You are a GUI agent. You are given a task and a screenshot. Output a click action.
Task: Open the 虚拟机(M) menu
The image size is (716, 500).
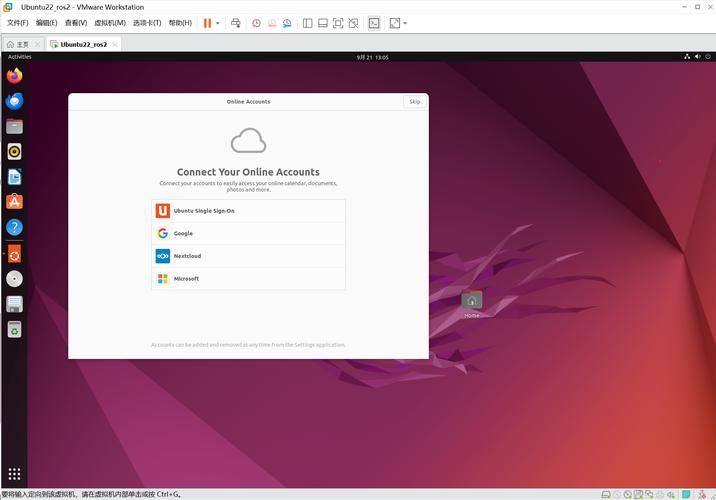(x=110, y=23)
